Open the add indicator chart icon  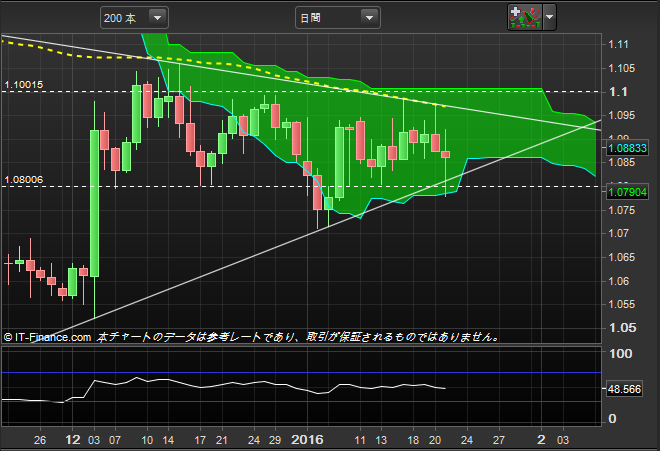pyautogui.click(x=525, y=17)
